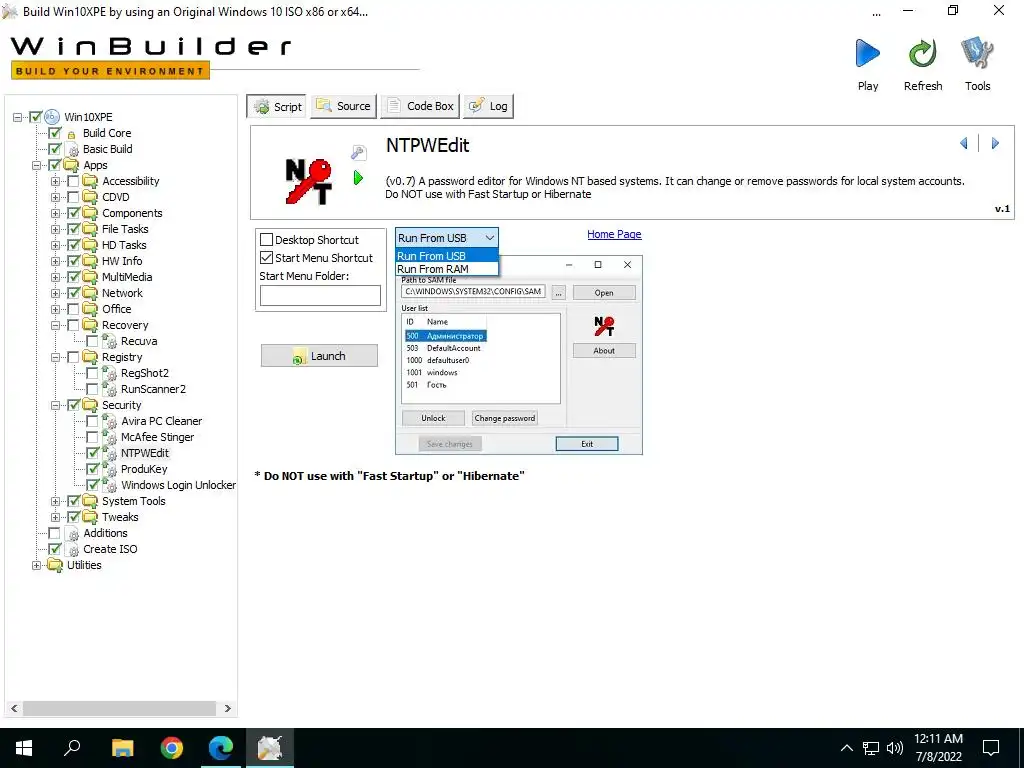Open the Tools icon
Viewport: 1024px width, 768px height.
tap(977, 54)
